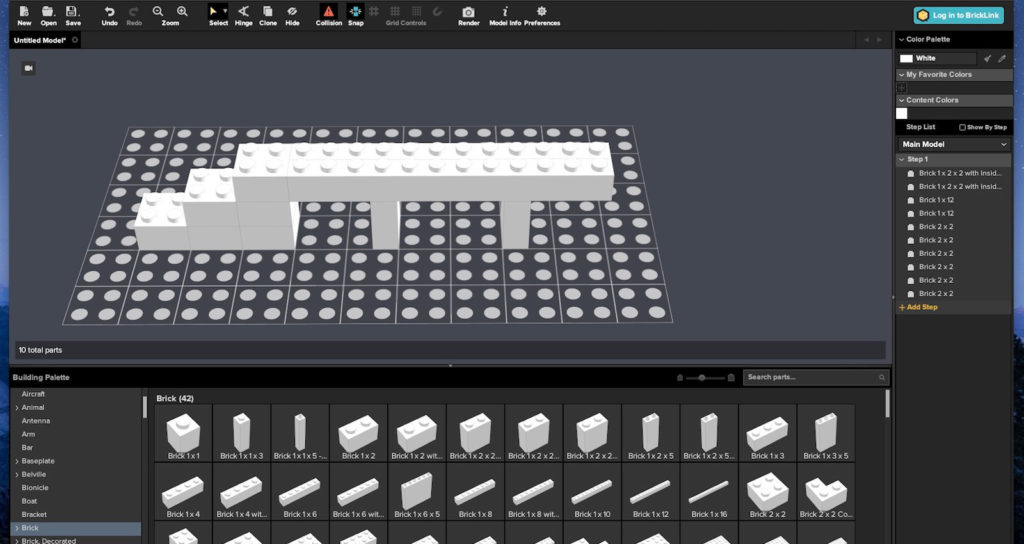Image resolution: width=1024 pixels, height=544 pixels.
Task: Open the Main Model dropdown
Action: (954, 144)
